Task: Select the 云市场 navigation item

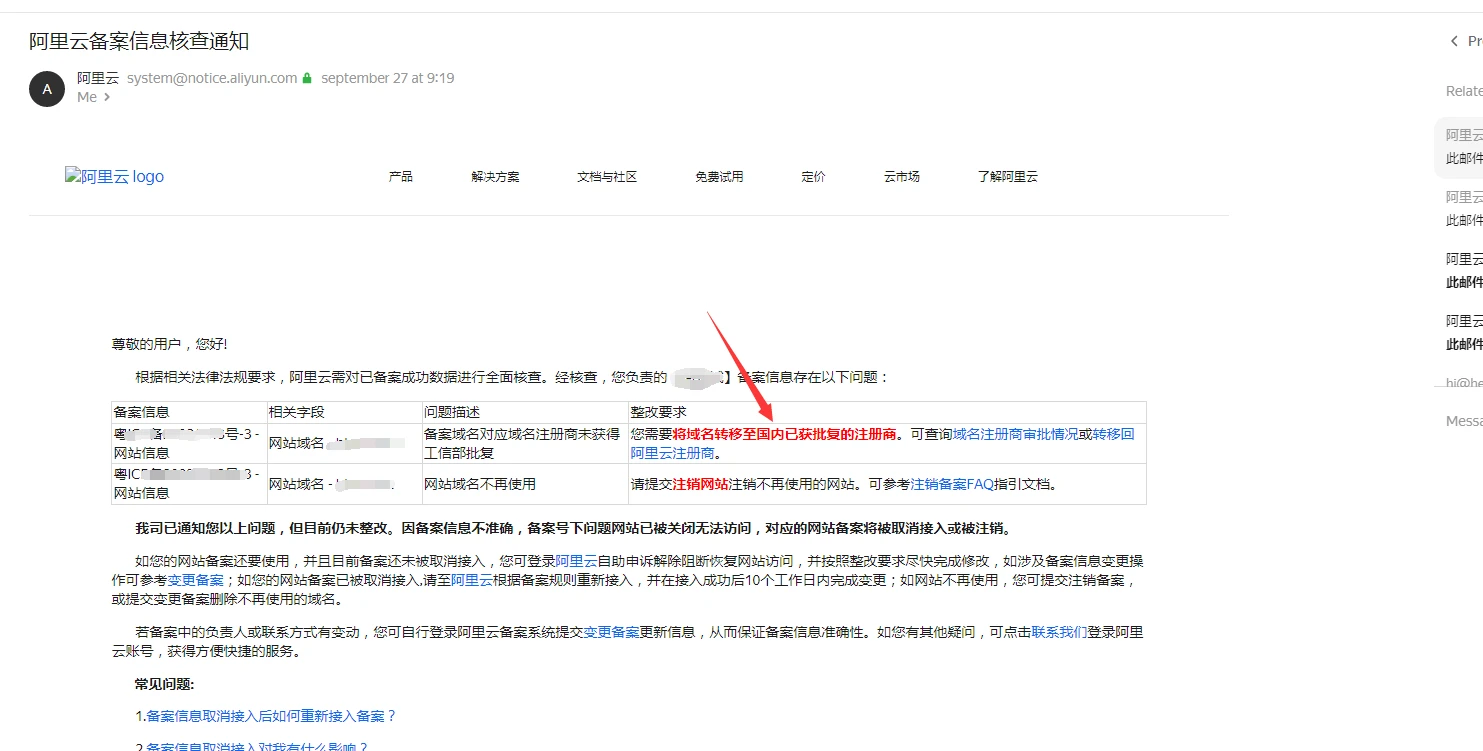Action: tap(901, 177)
